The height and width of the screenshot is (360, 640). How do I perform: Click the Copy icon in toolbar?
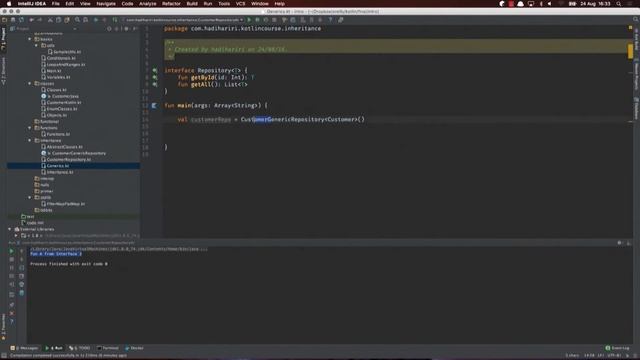point(58,20)
